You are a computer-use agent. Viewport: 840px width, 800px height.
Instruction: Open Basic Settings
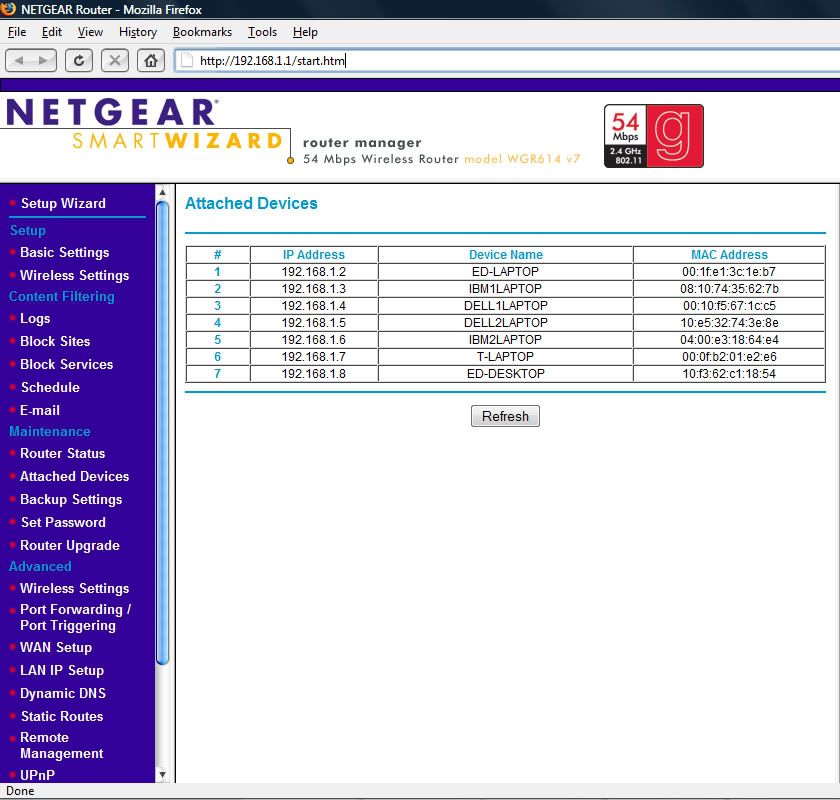[x=64, y=252]
